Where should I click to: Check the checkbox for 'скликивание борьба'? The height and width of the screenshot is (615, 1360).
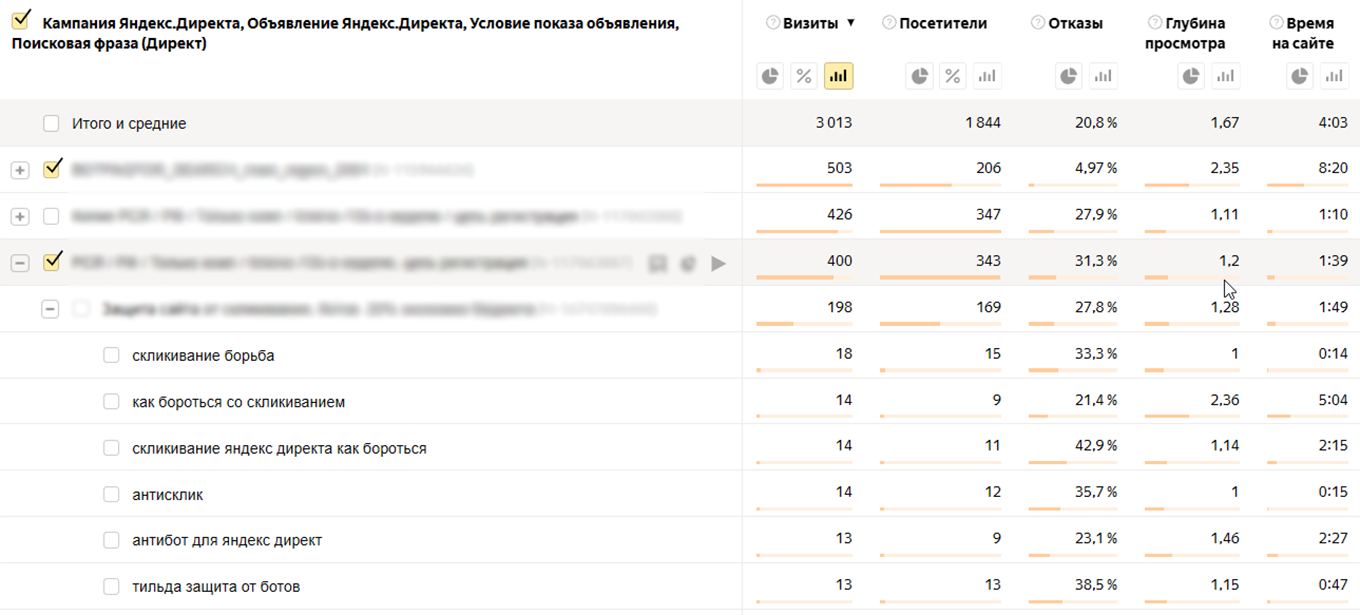[112, 354]
